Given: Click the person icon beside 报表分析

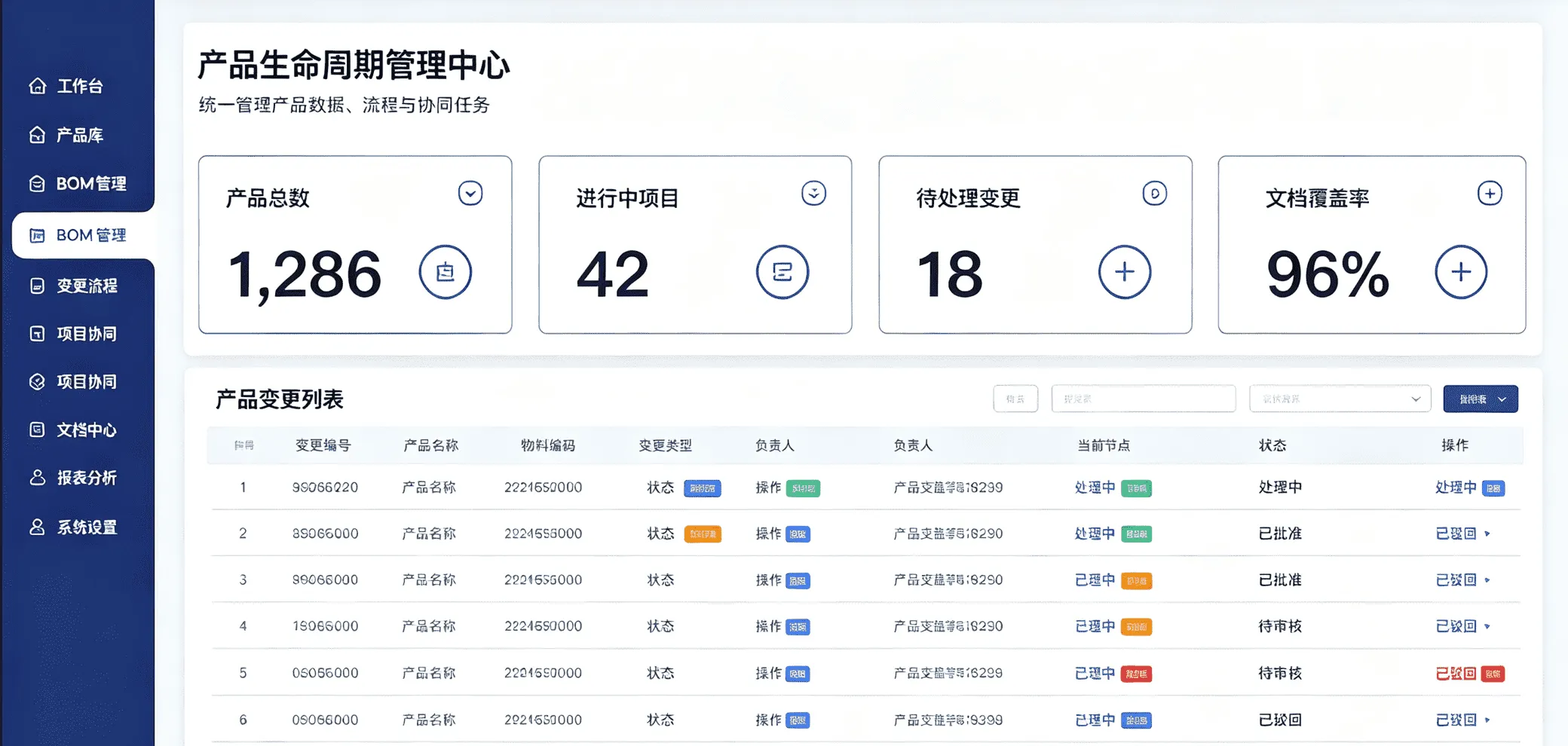Looking at the screenshot, I should (37, 478).
